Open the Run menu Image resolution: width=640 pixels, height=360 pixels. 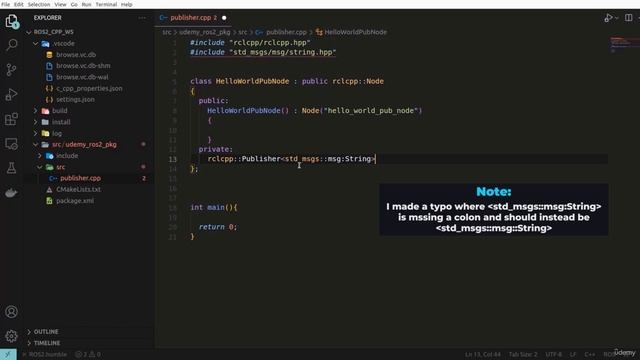tap(87, 4)
